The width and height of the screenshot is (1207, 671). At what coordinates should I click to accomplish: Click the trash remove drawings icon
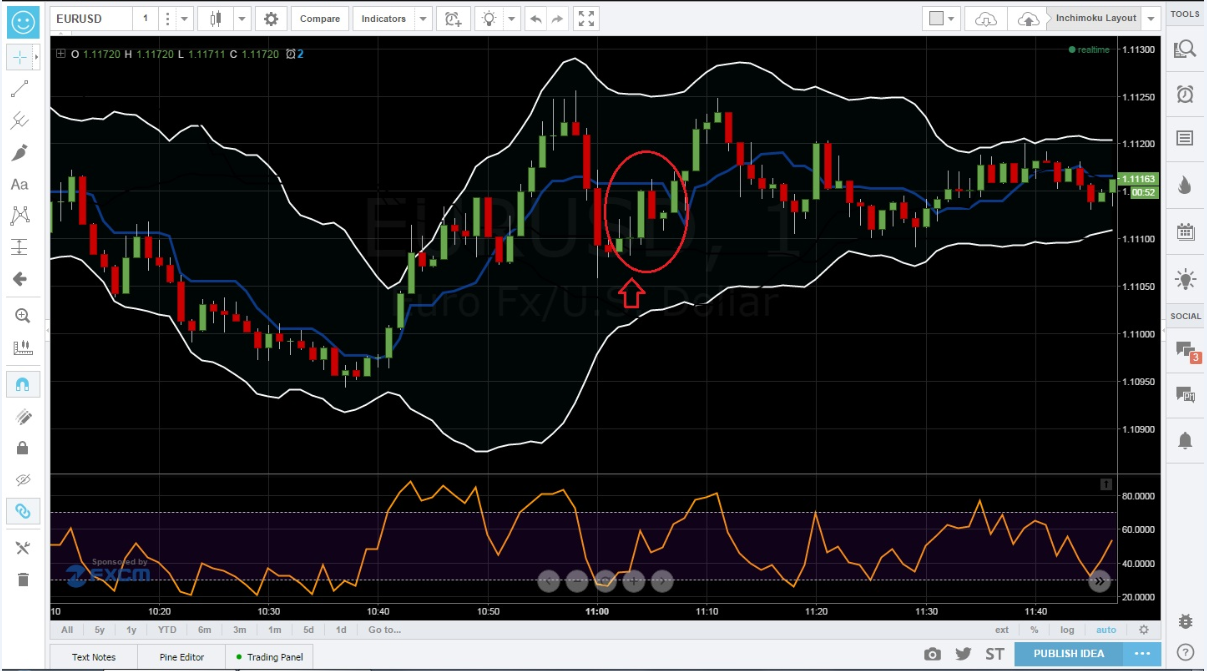click(22, 579)
